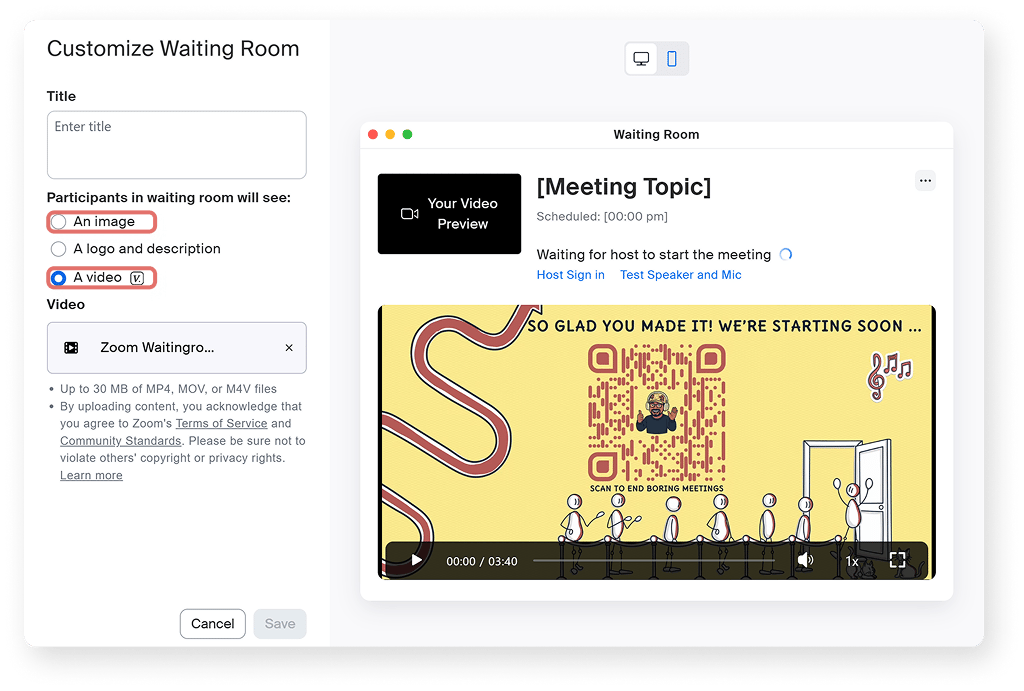Remove the Zoom Waitingro... video file
This screenshot has height=691, width=1024.
click(x=289, y=348)
